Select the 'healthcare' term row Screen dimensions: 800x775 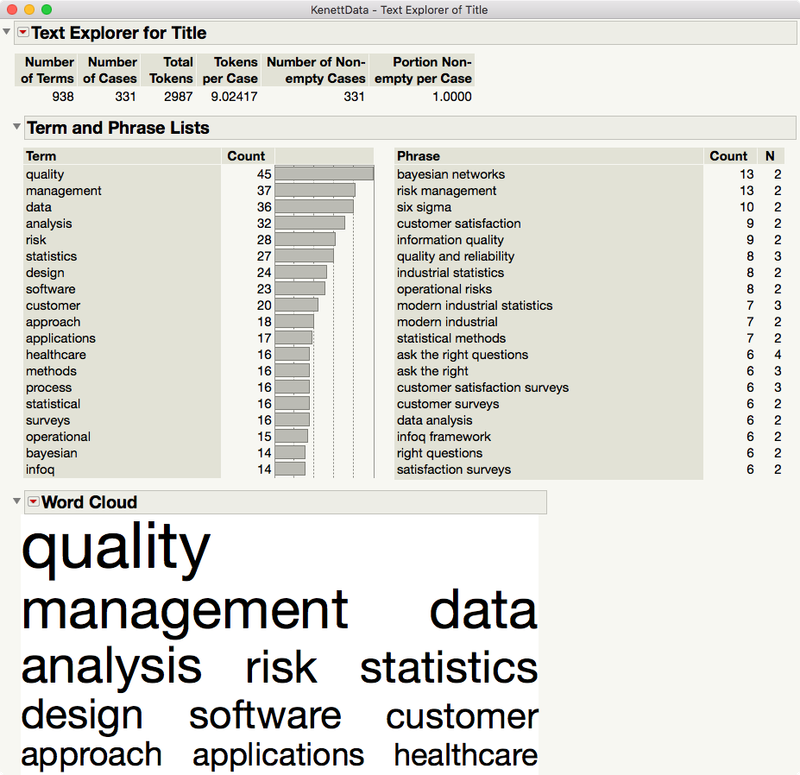[x=56, y=355]
